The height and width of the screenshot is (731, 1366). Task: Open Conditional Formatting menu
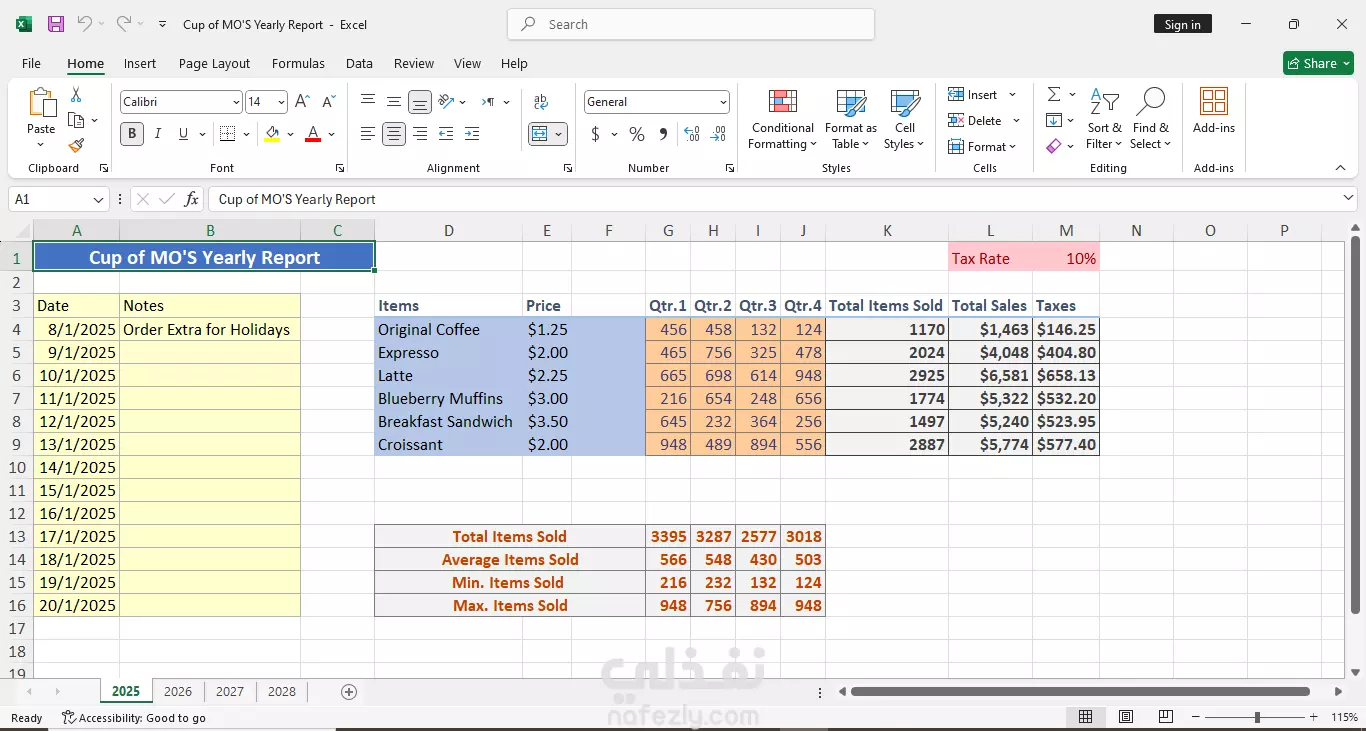[783, 119]
